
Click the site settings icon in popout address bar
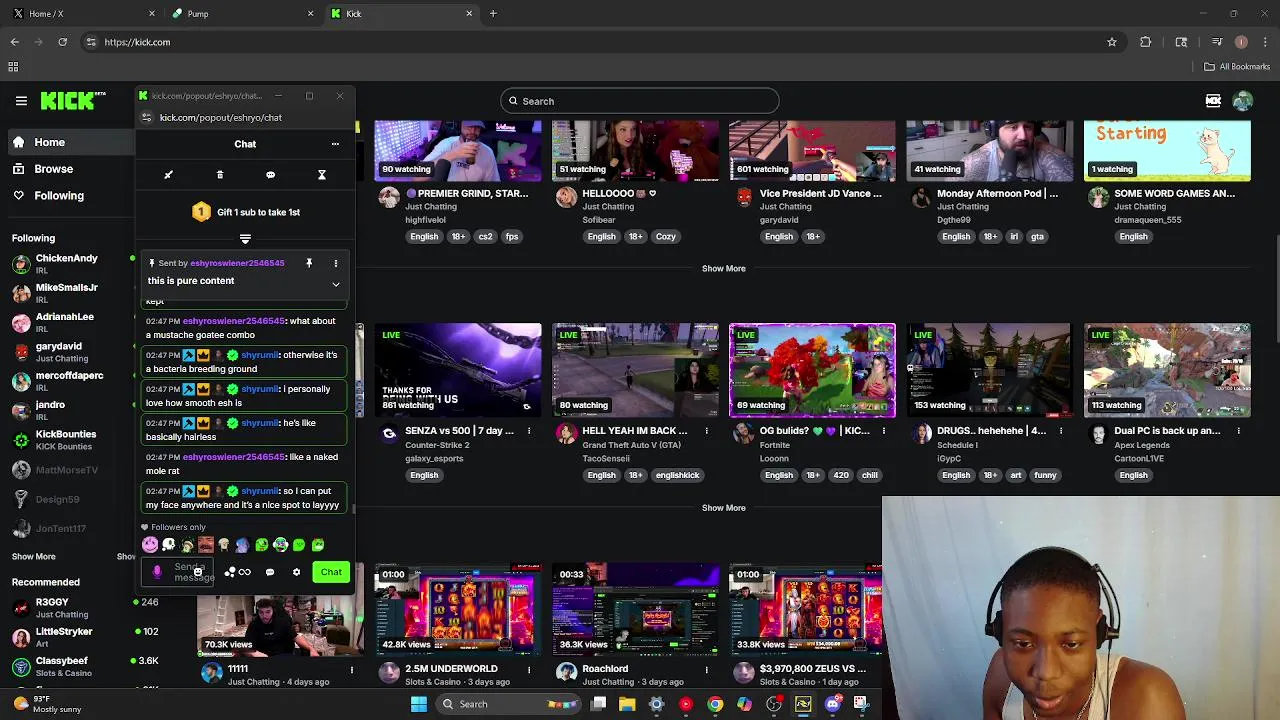(146, 118)
